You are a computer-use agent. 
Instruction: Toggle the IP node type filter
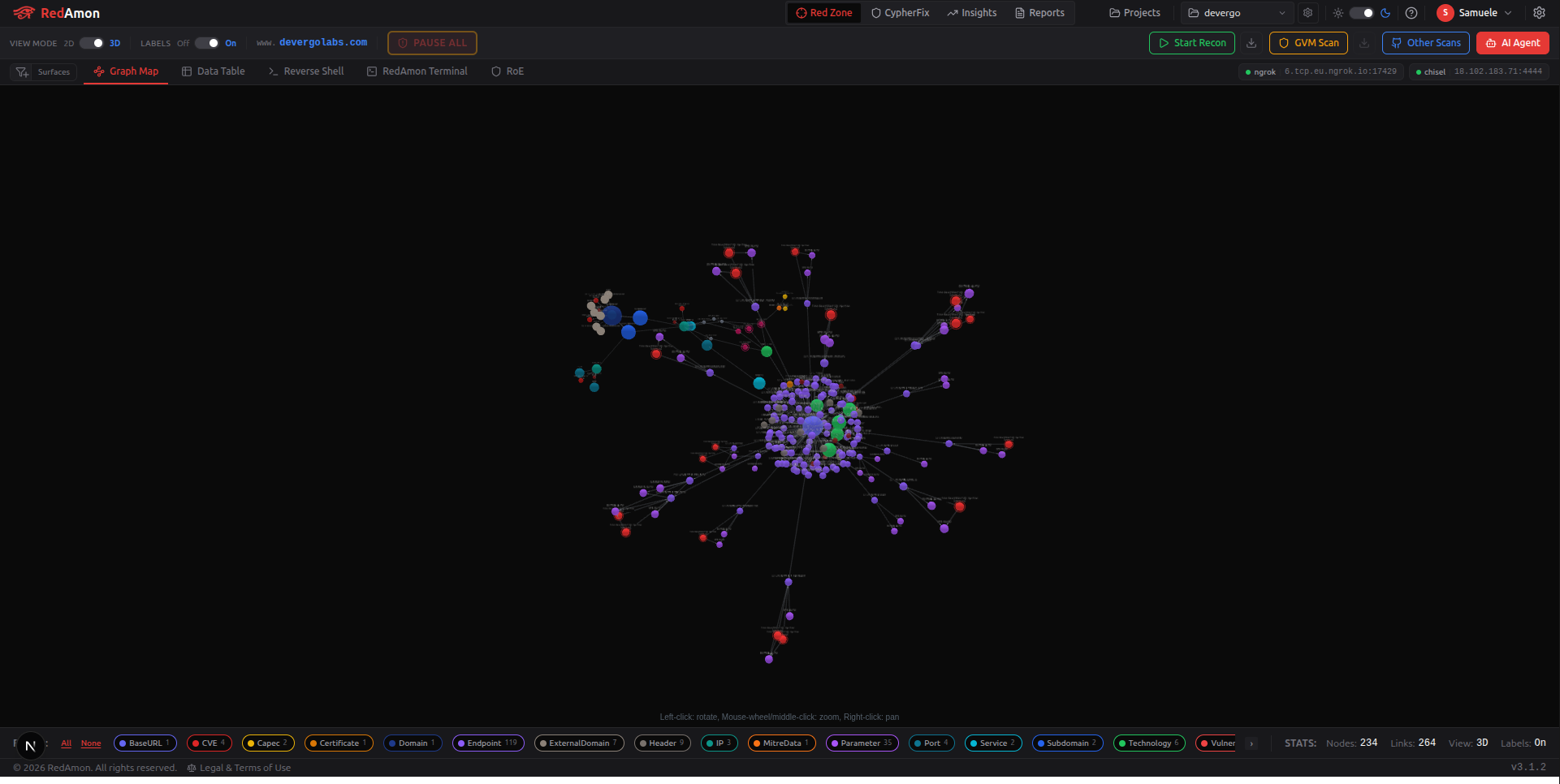pyautogui.click(x=720, y=743)
